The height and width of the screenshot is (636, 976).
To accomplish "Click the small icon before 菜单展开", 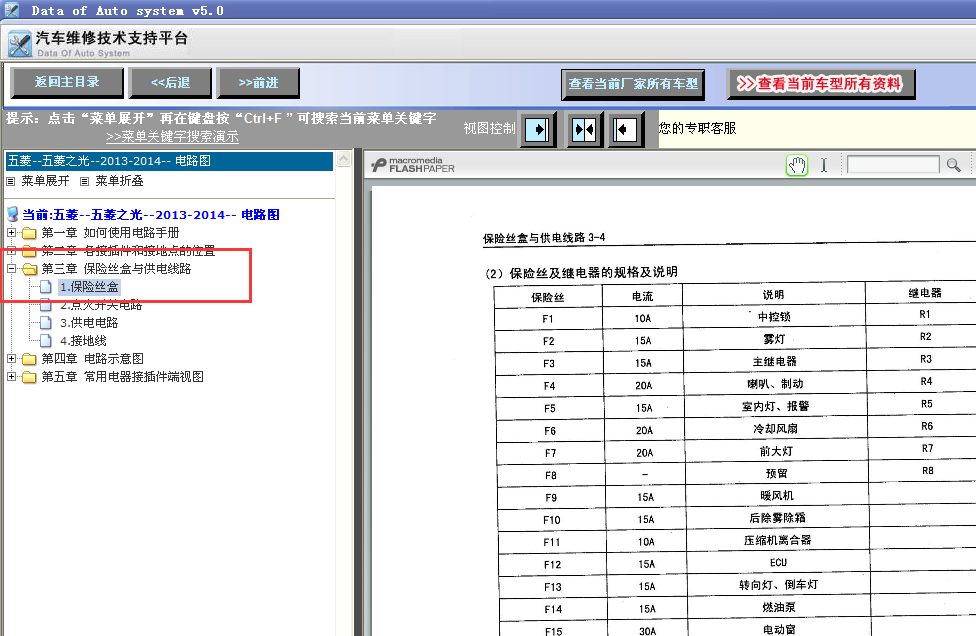I will click(11, 182).
